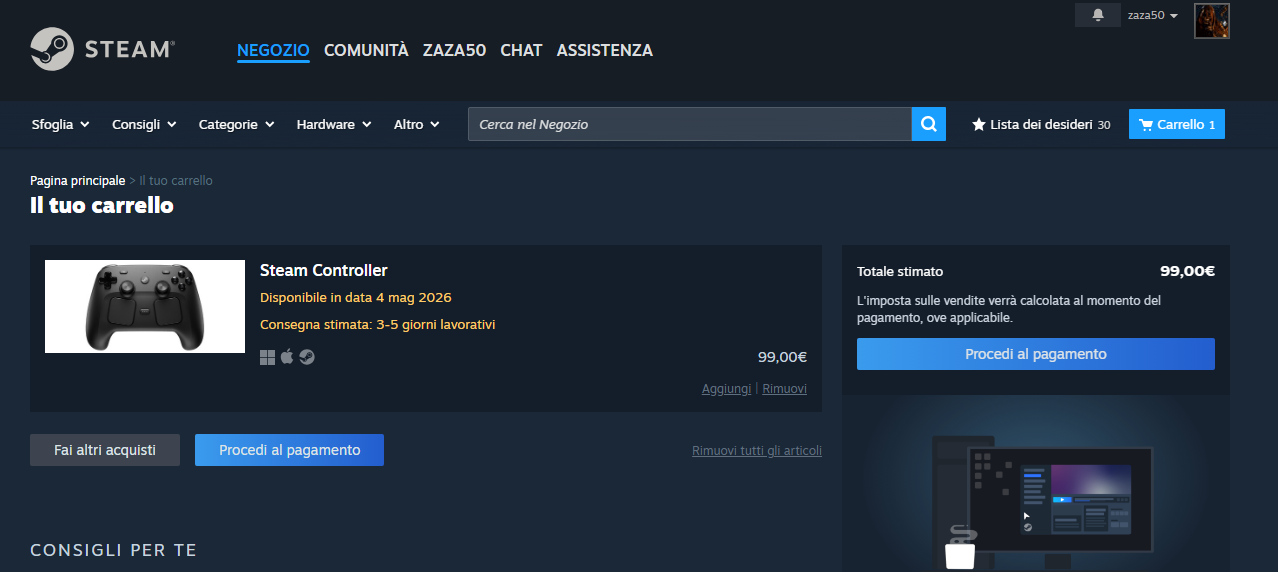Open Lista dei desideri

pyautogui.click(x=1041, y=125)
